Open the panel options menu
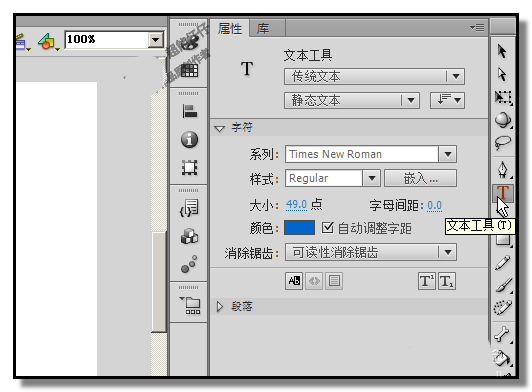Screen dimensions: 532x392 pyautogui.click(x=477, y=27)
